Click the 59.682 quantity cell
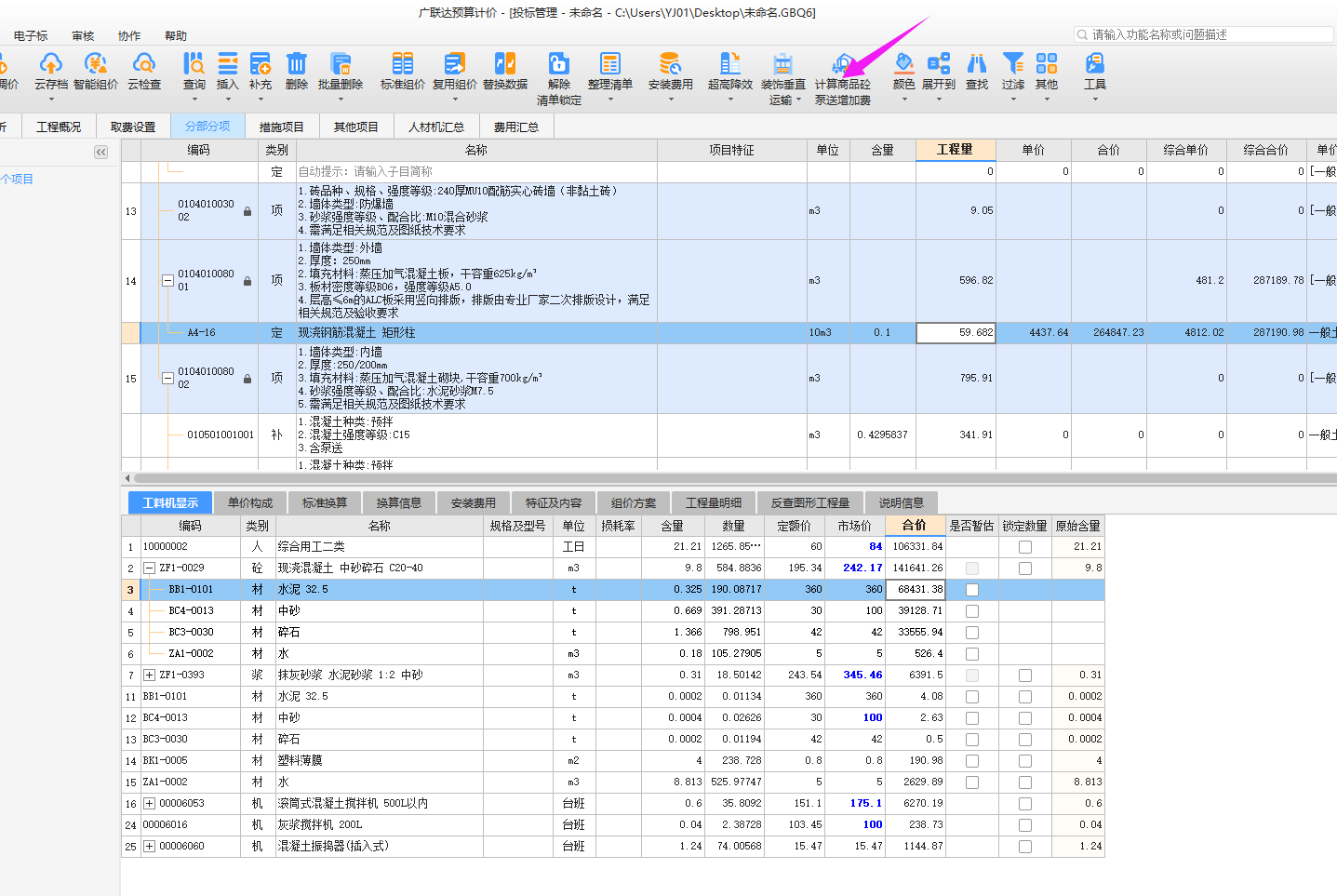The width and height of the screenshot is (1337, 896). coord(956,332)
